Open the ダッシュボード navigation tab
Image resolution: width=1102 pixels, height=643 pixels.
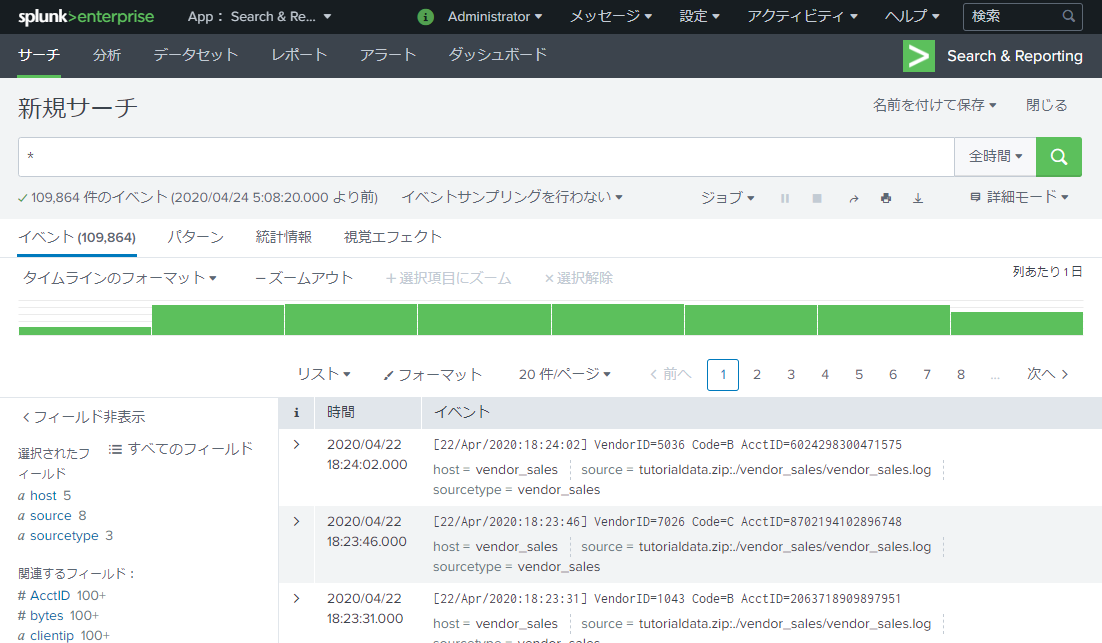[497, 55]
